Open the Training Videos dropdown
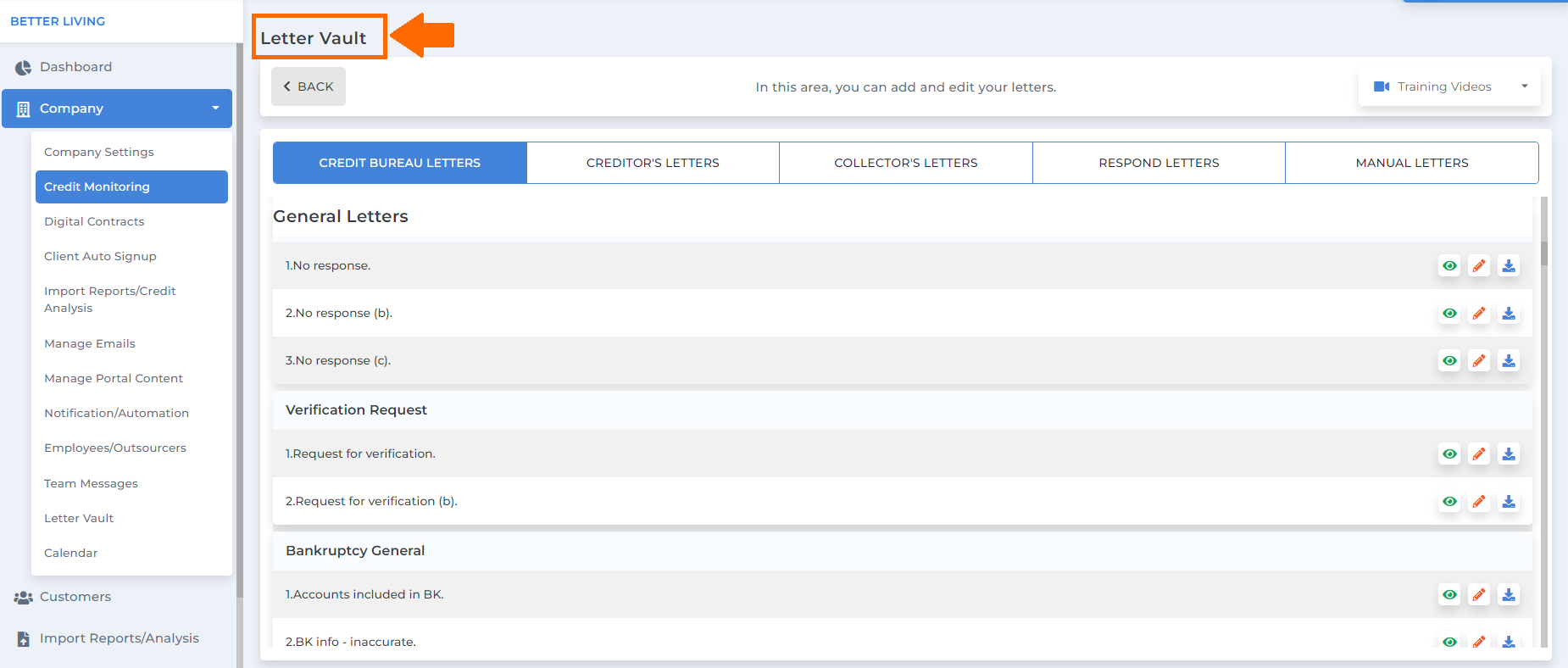 coord(1449,86)
